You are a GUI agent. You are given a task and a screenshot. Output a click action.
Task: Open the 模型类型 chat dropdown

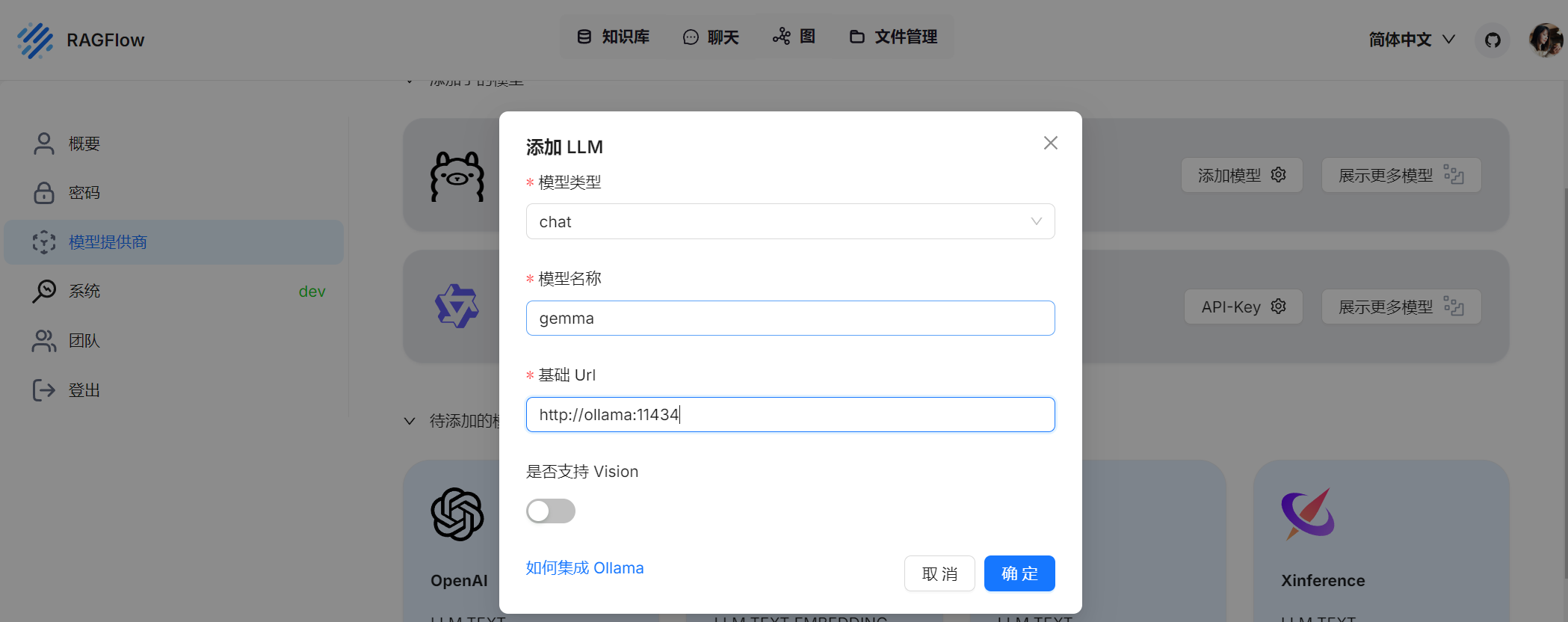point(790,222)
